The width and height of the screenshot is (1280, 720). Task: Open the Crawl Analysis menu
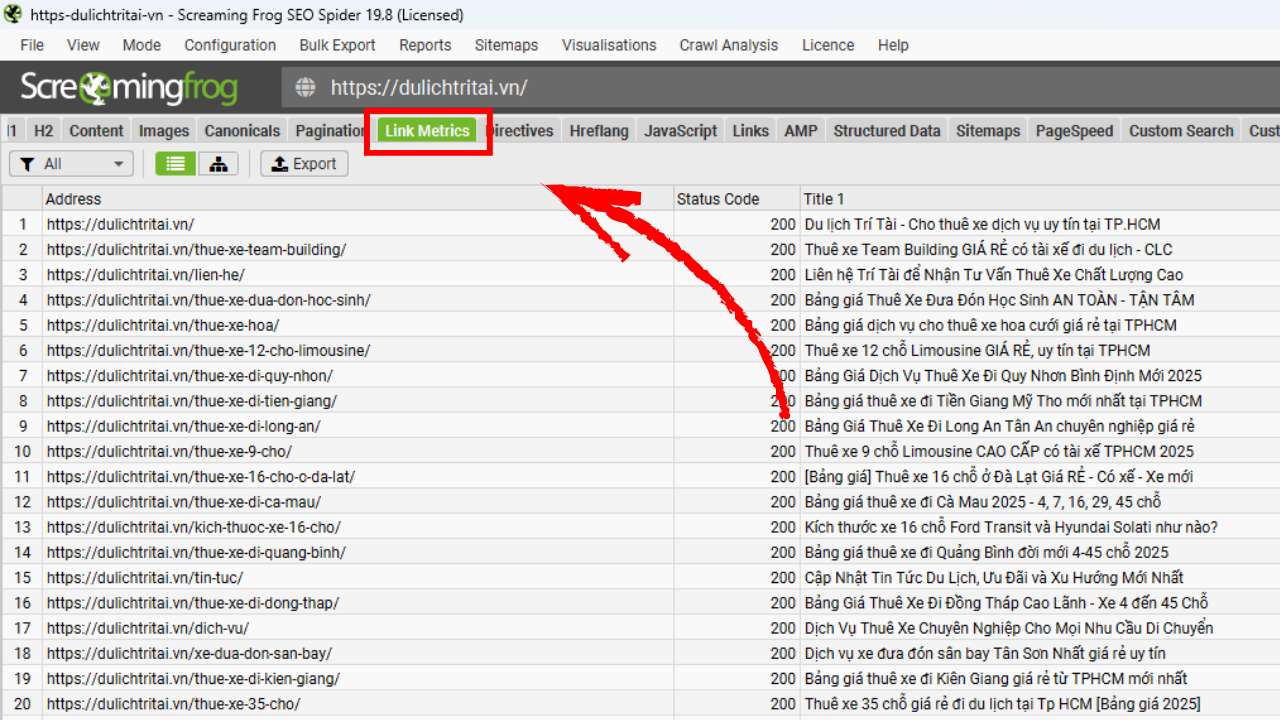tap(728, 45)
